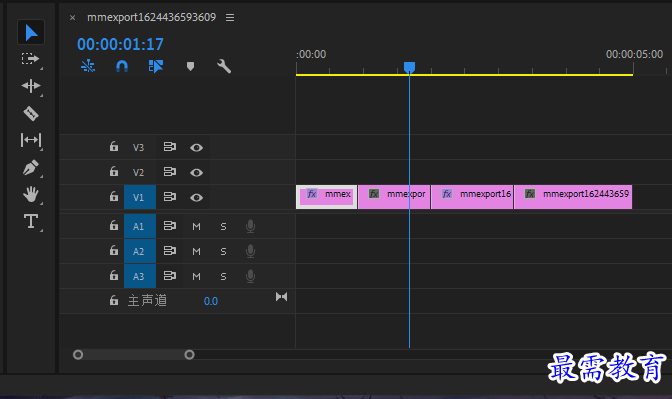This screenshot has height=399, width=672.
Task: Toggle insert sequences as nests icon
Action: coord(88,66)
